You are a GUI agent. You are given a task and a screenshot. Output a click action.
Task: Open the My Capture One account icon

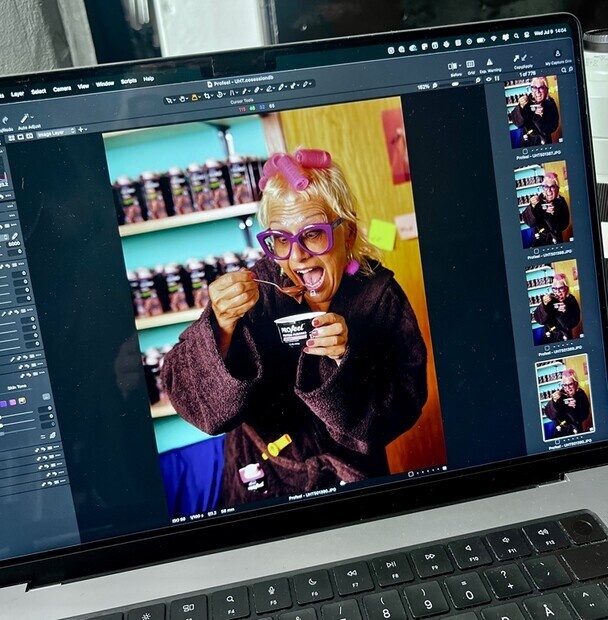click(557, 53)
